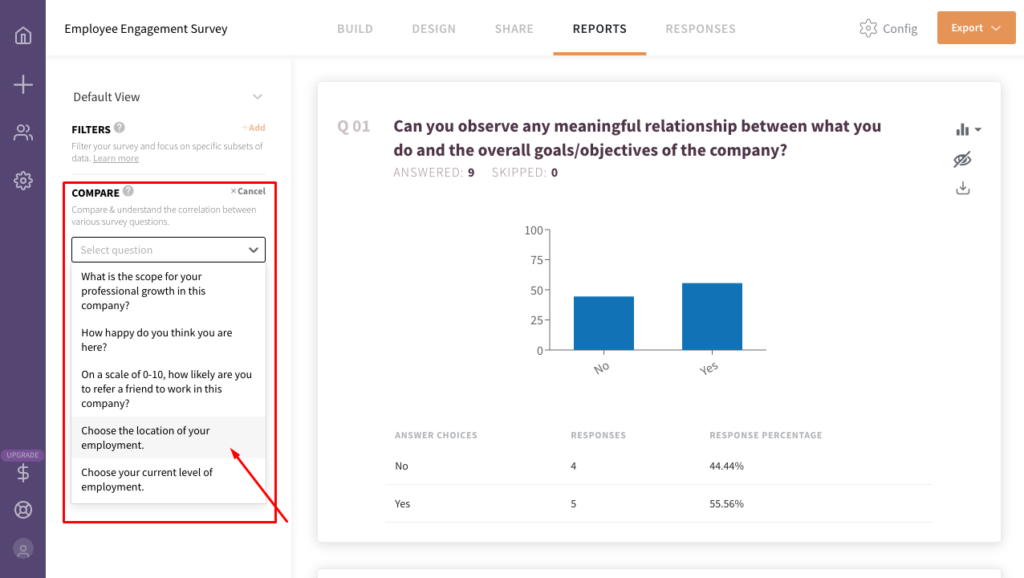The width and height of the screenshot is (1024, 578).
Task: Switch to the RESPONSES tab
Action: point(700,29)
